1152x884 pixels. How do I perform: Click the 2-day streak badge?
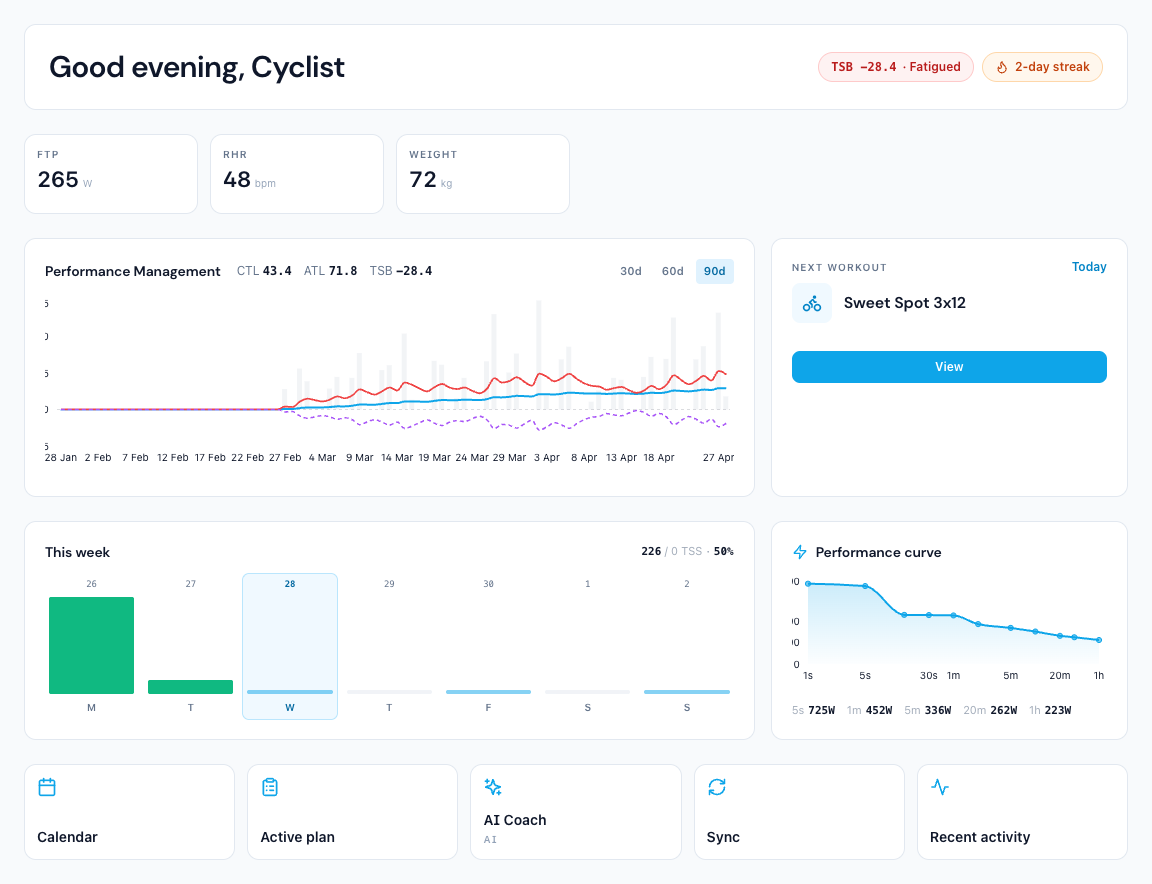(x=1042, y=67)
